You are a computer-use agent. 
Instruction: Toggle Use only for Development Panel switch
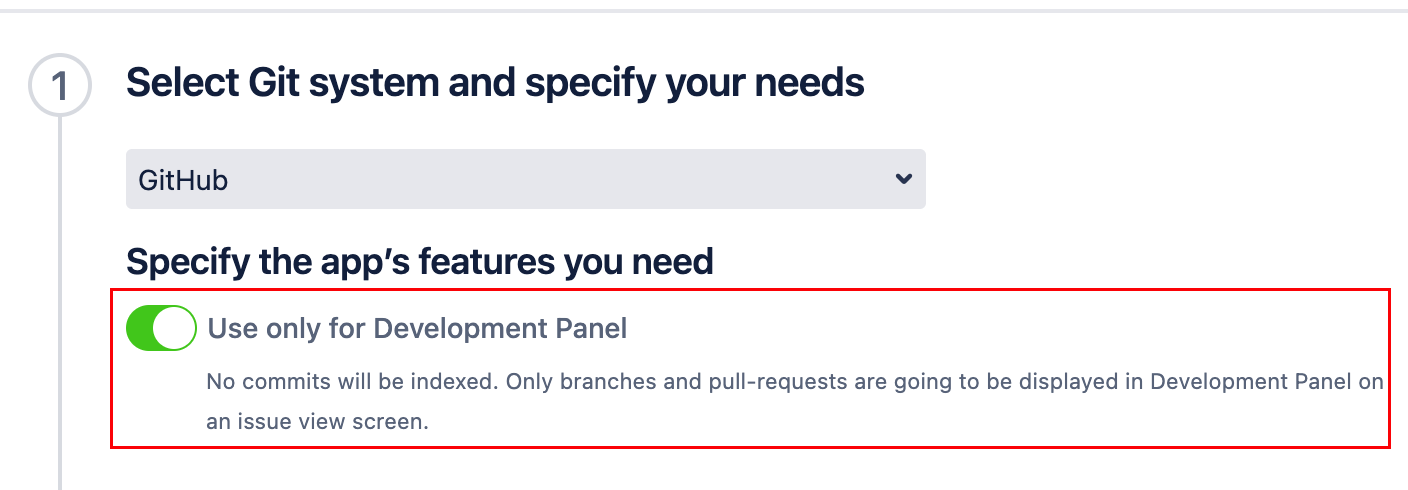161,328
